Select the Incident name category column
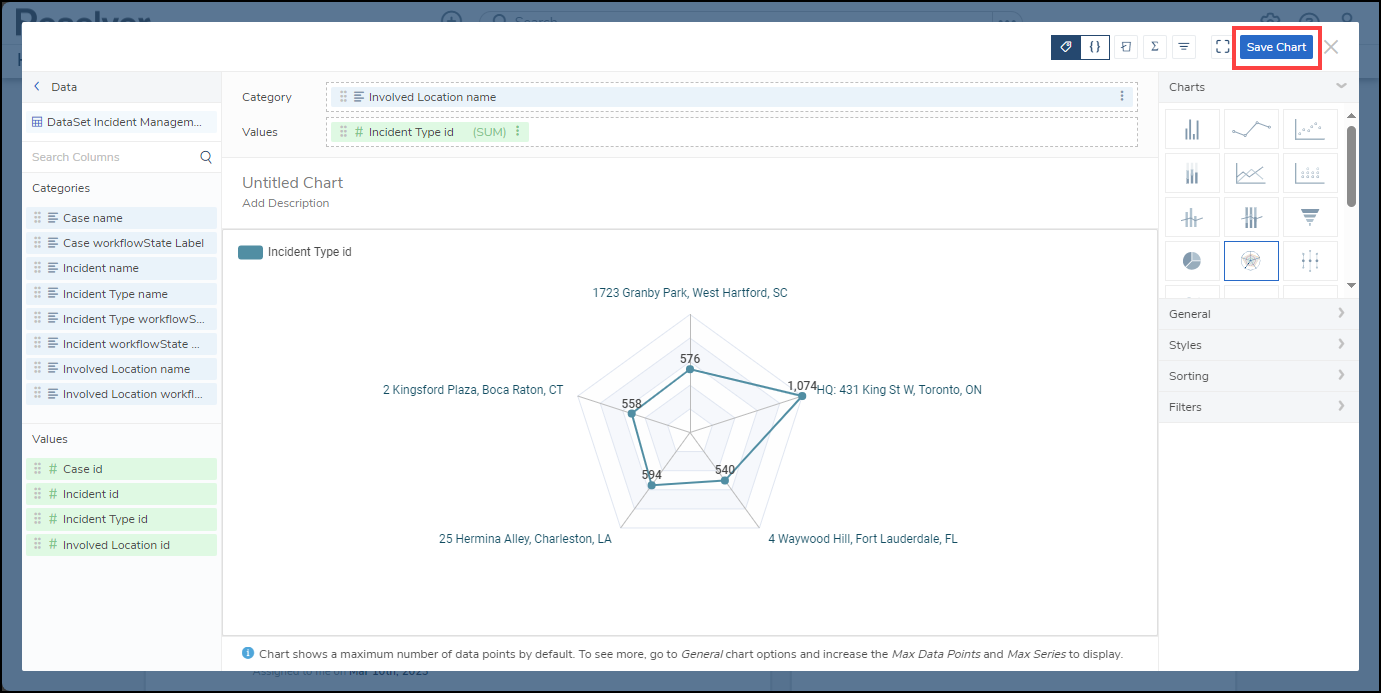 (121, 268)
